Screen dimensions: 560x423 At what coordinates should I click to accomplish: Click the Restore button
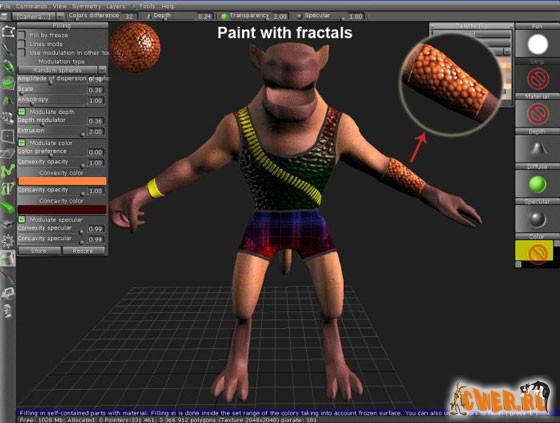[x=83, y=251]
